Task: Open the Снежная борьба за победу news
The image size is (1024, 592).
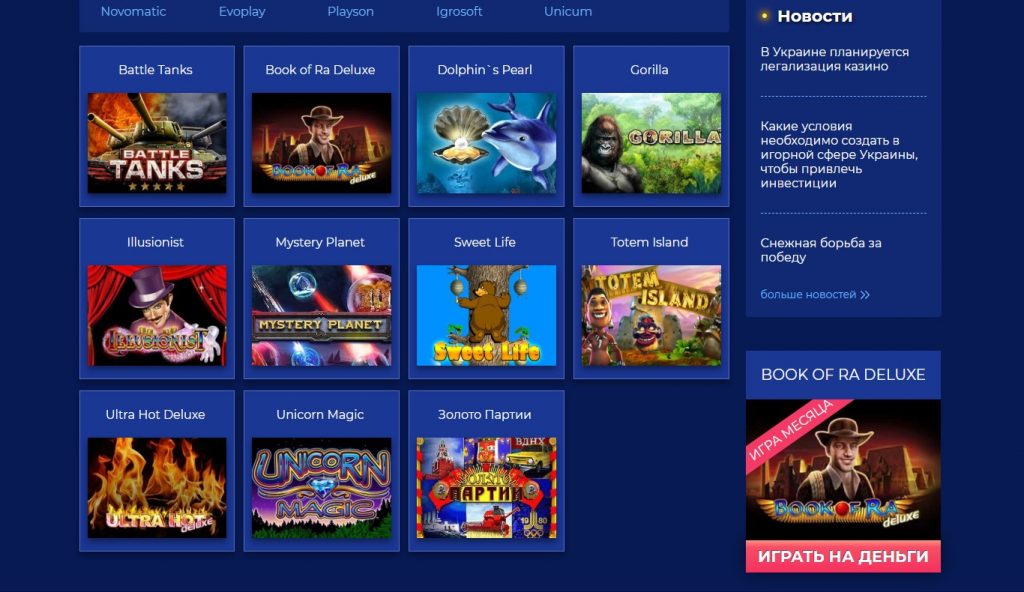Action: tap(821, 250)
